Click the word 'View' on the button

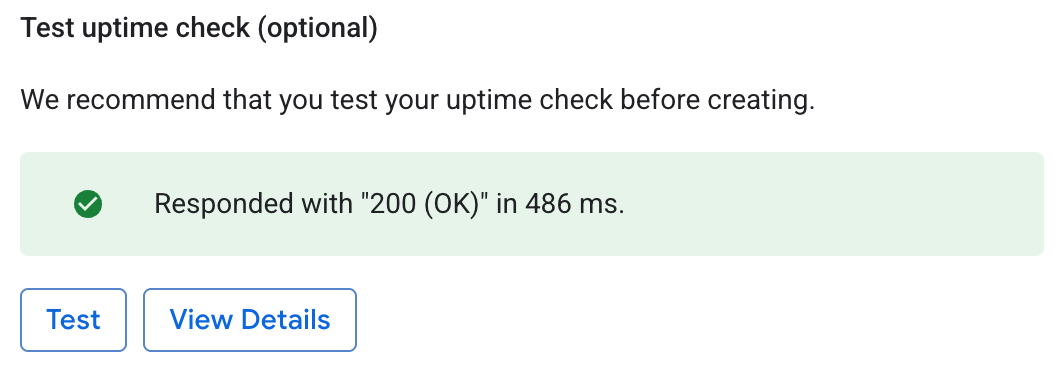[x=201, y=319]
